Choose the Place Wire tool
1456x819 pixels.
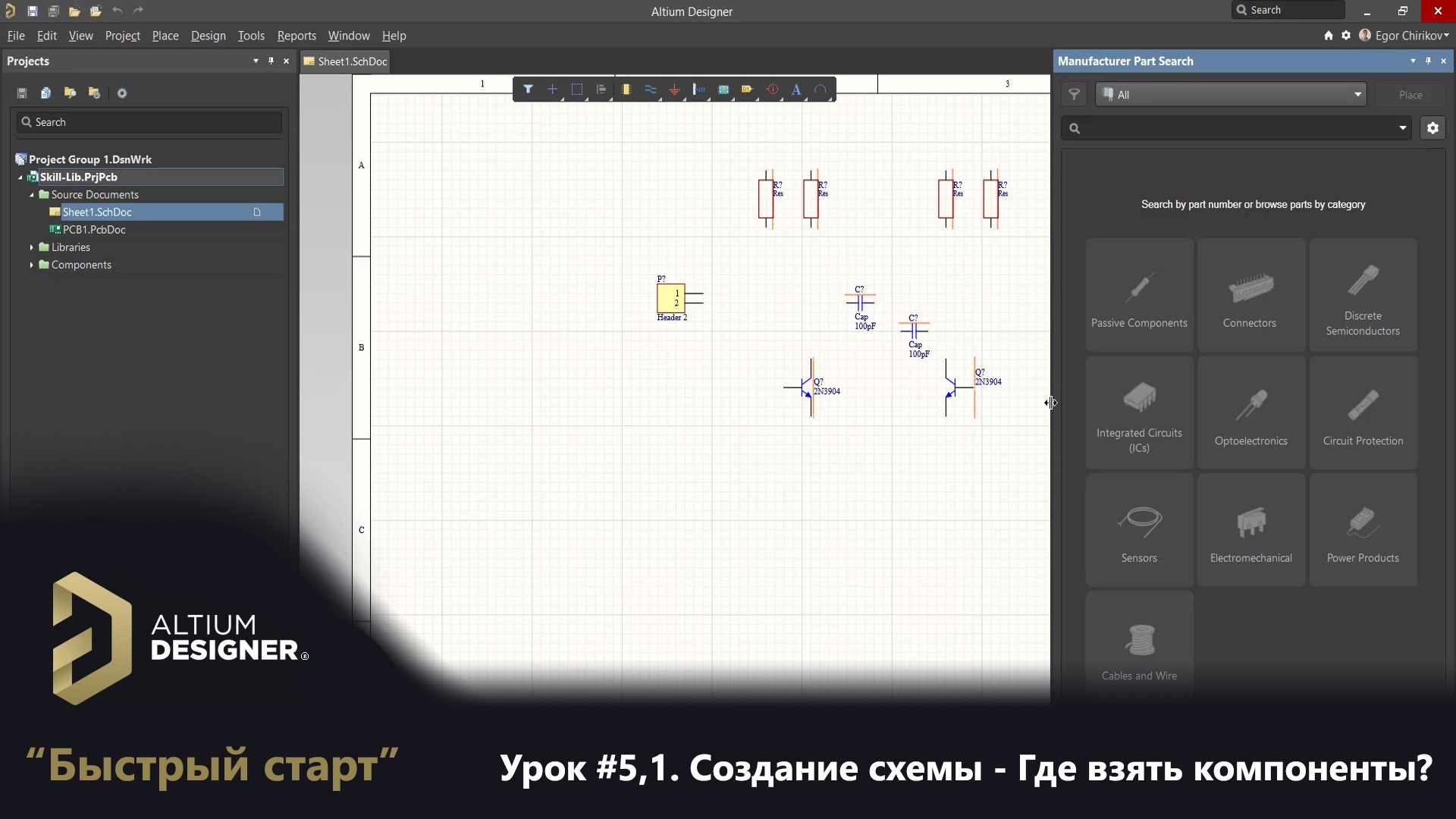coord(651,89)
